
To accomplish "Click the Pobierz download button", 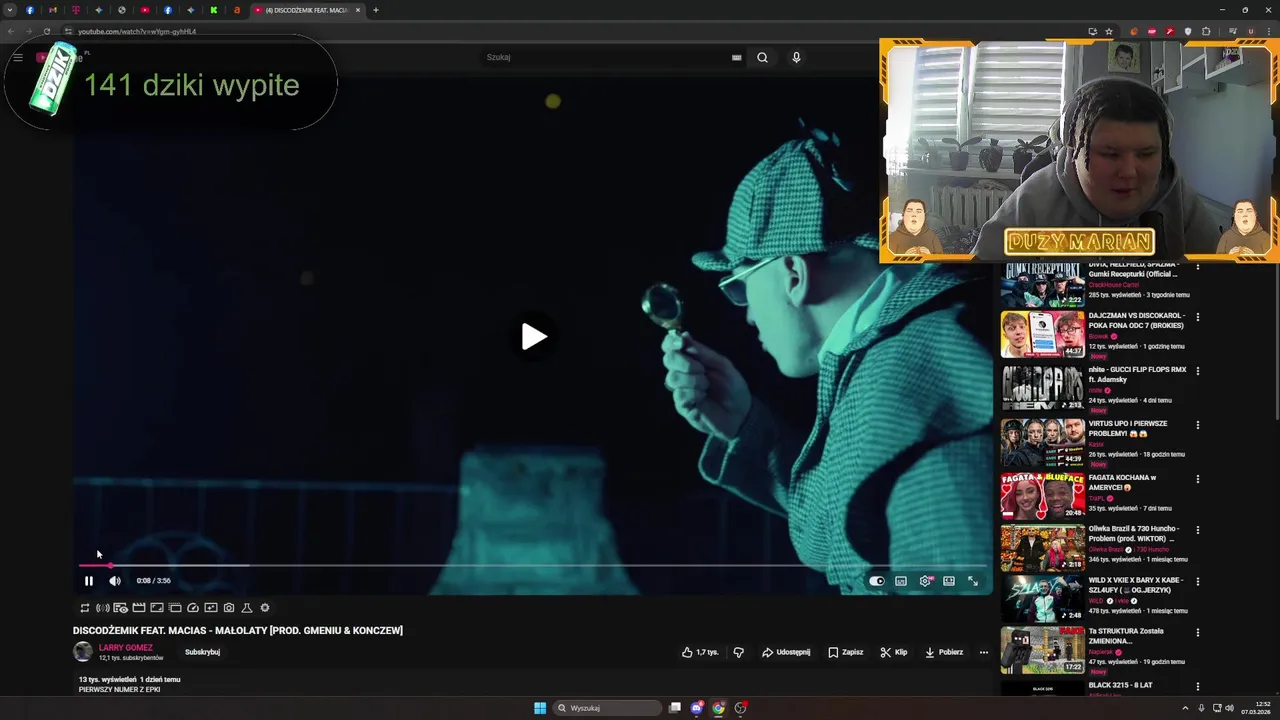I will tap(944, 652).
